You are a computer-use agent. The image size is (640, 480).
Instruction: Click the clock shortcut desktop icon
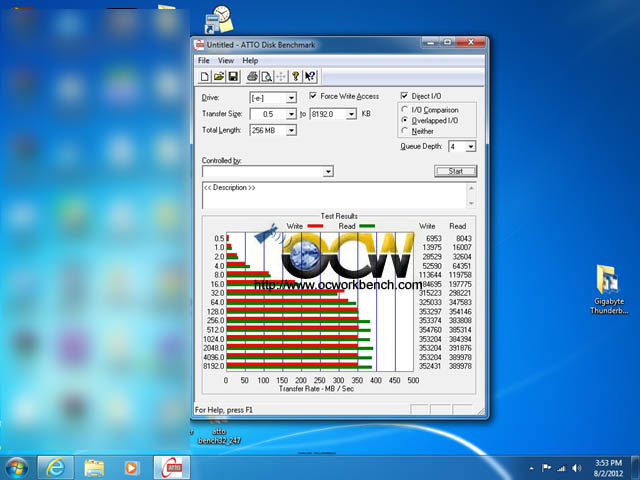218,20
